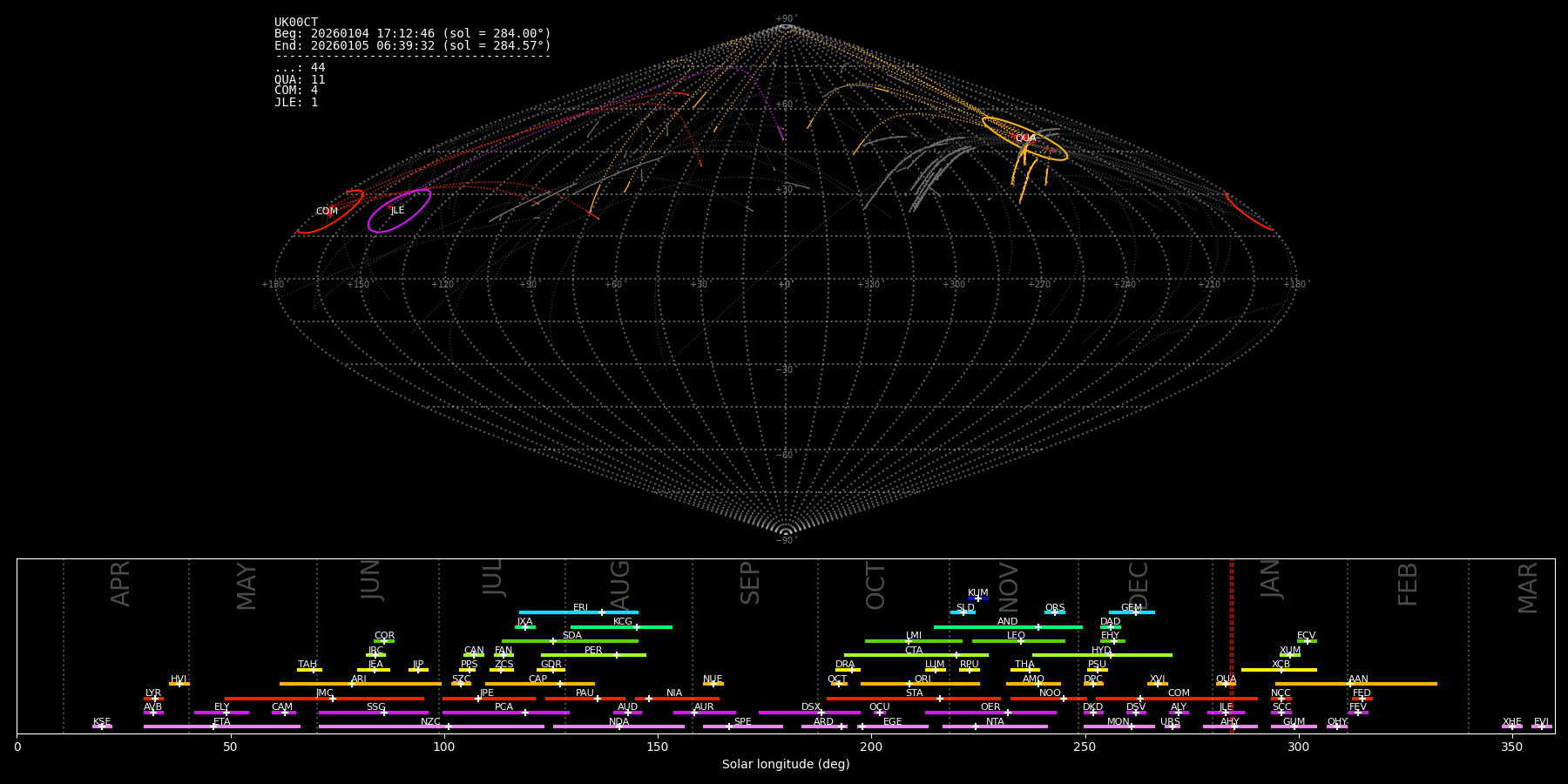Click the cyan ERI activity bar

[558, 612]
